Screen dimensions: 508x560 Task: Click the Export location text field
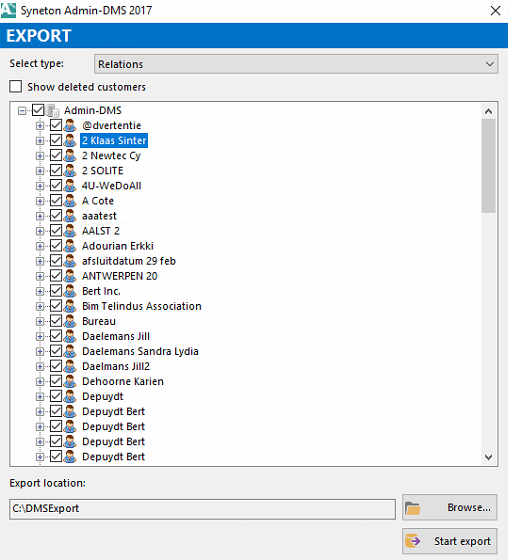[x=202, y=509]
